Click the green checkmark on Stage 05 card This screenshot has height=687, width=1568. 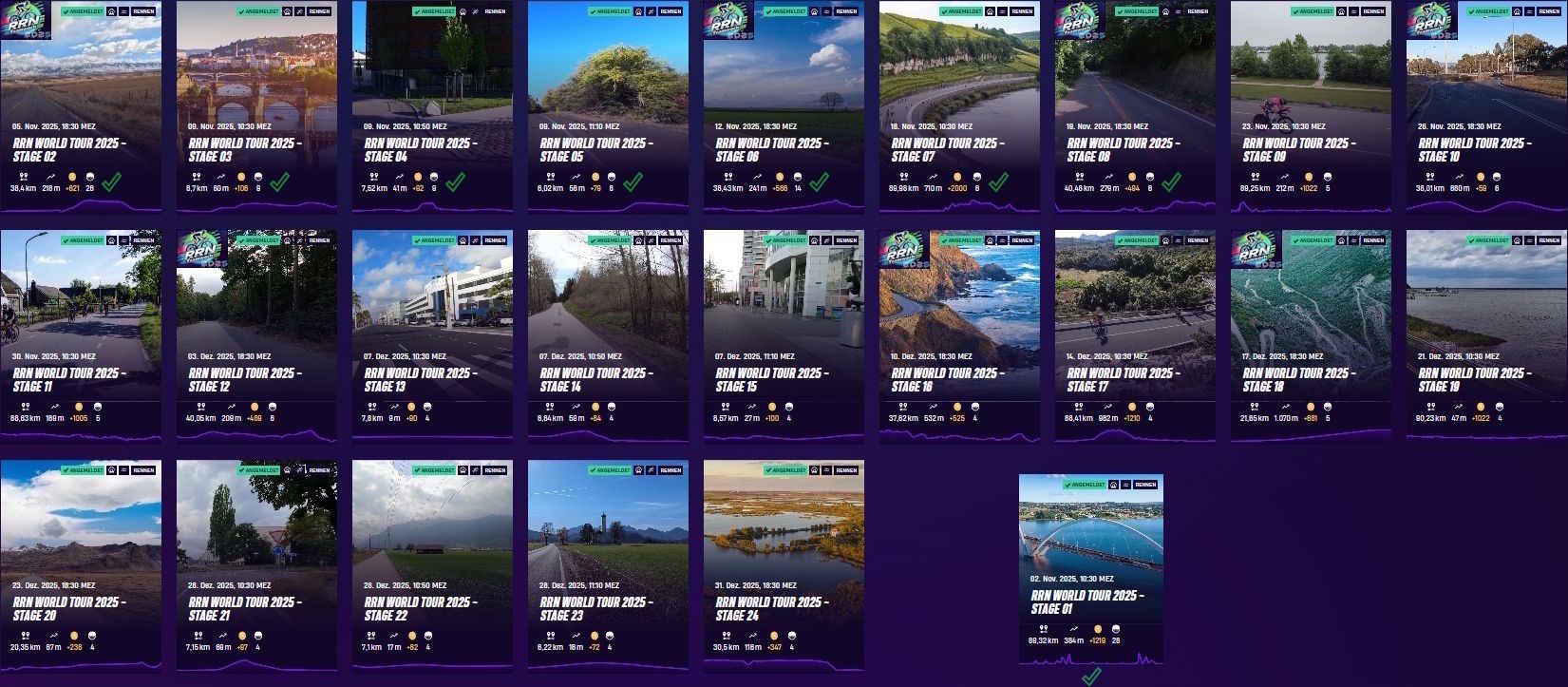click(x=632, y=181)
